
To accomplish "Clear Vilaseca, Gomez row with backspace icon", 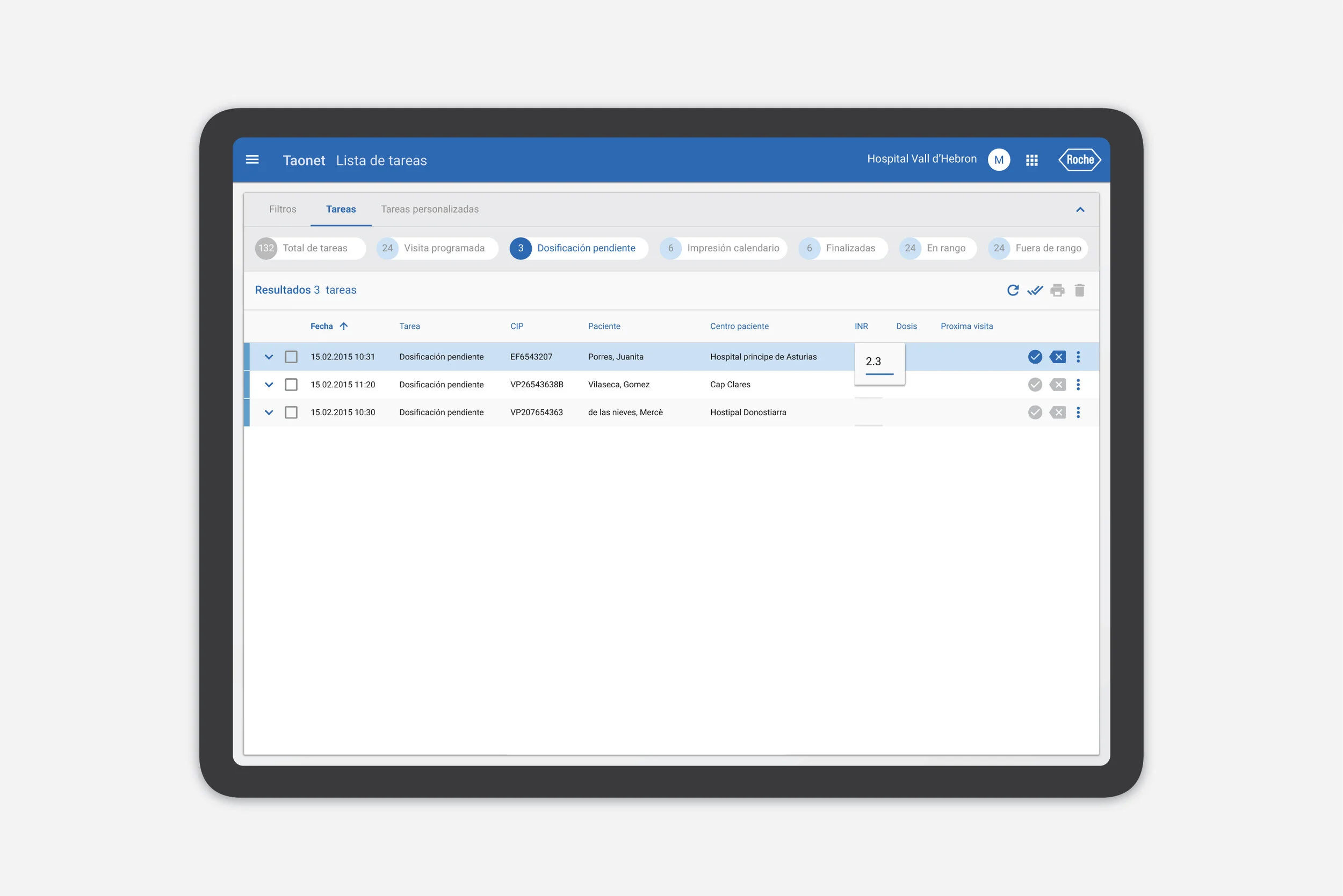I will (1058, 385).
